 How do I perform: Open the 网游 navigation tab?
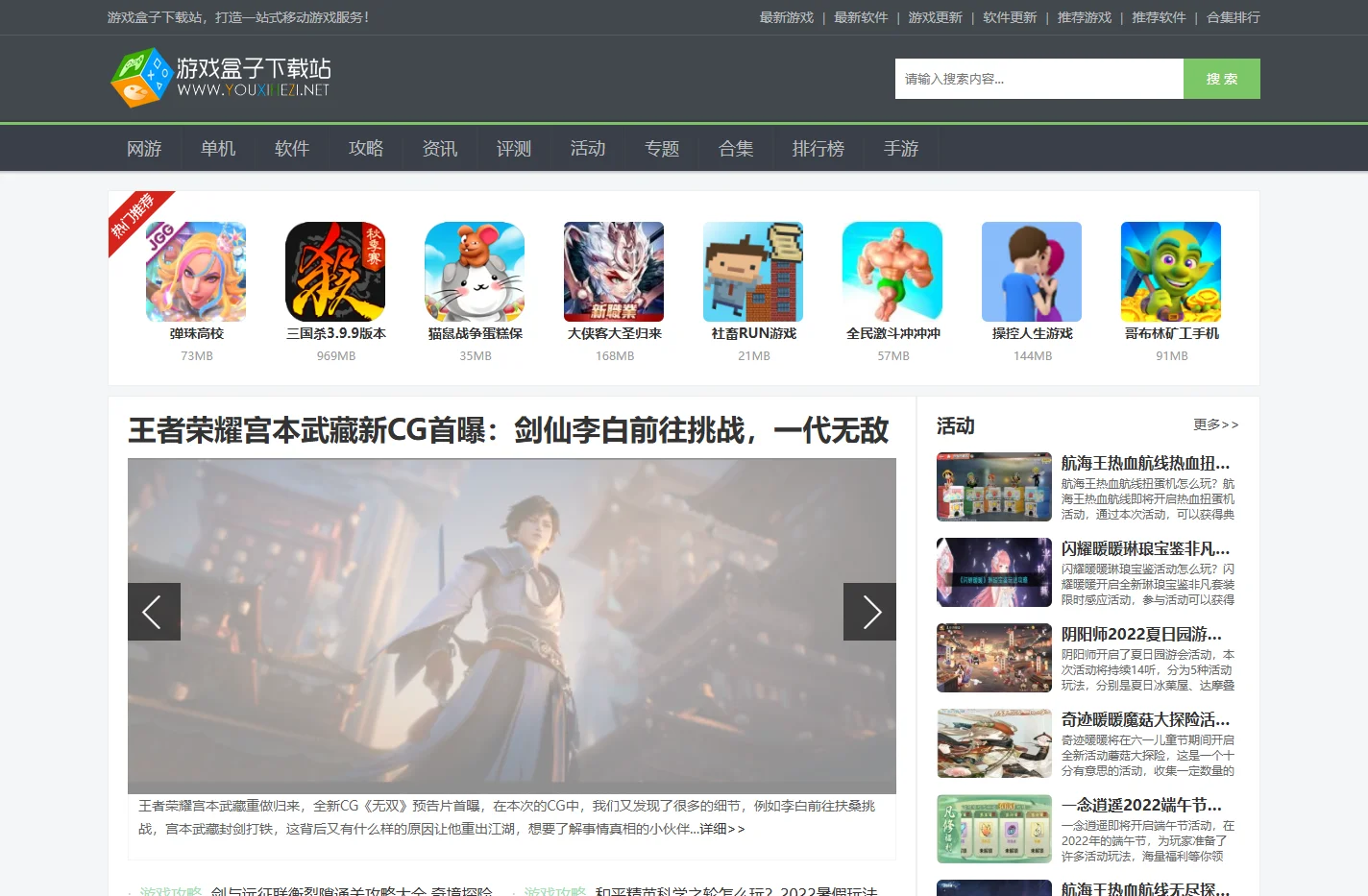[x=144, y=149]
